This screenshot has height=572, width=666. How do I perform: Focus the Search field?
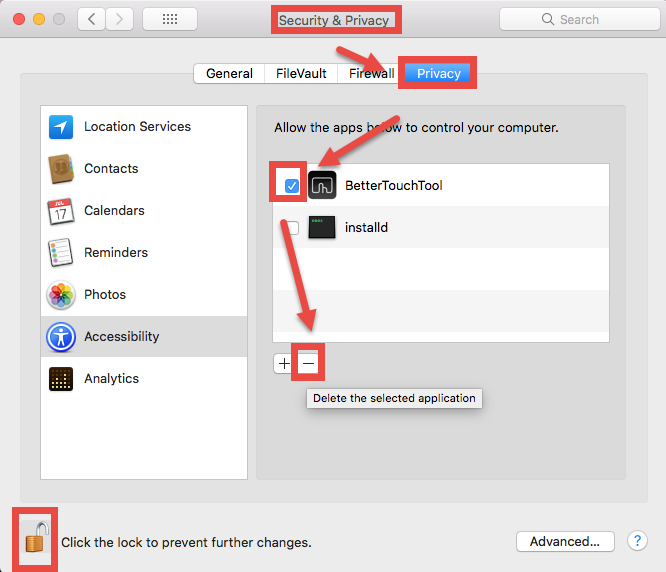click(x=579, y=19)
